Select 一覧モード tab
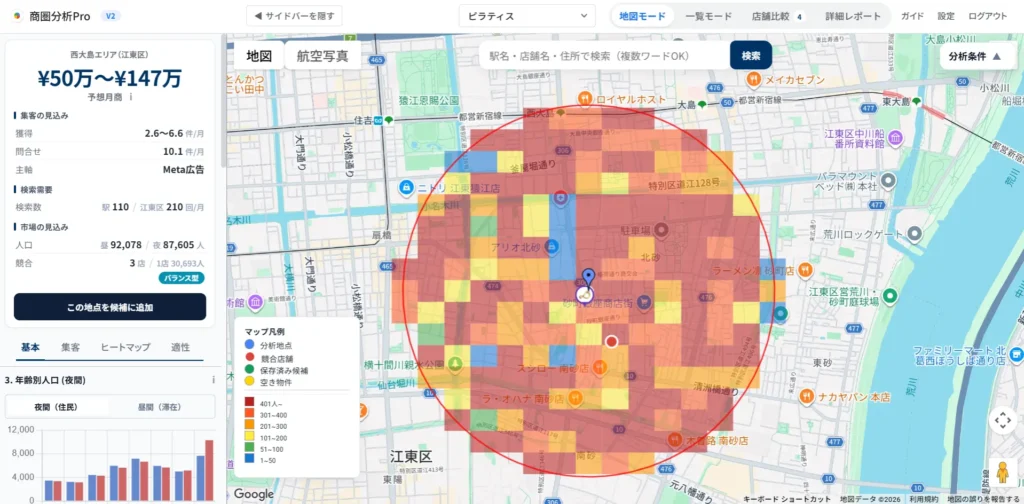Viewport: 1024px width, 504px height. 709,16
